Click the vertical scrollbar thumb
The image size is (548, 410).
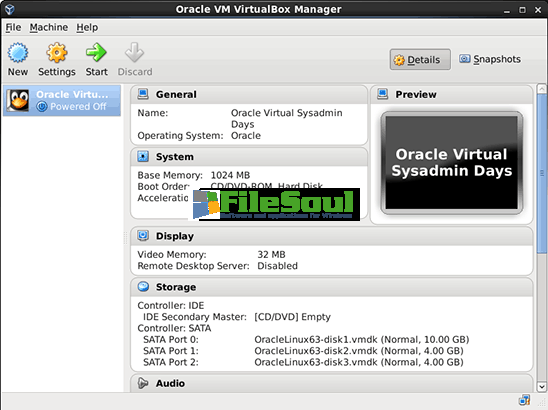pyautogui.click(x=542, y=173)
